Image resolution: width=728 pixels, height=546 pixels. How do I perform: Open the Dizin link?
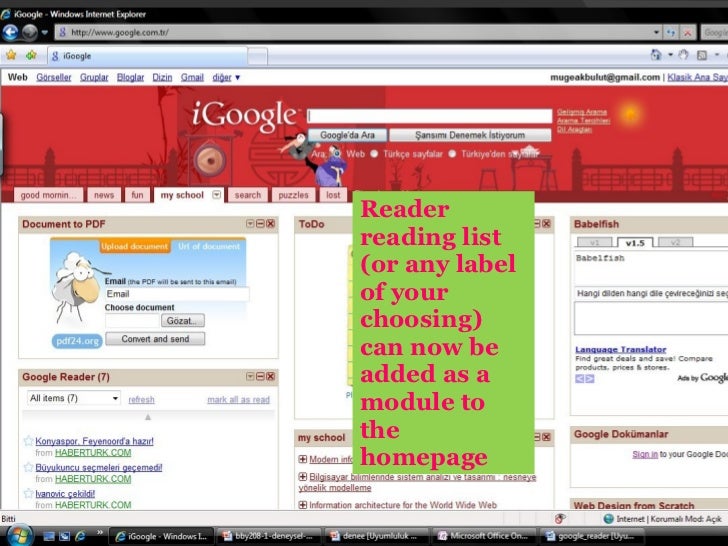162,78
